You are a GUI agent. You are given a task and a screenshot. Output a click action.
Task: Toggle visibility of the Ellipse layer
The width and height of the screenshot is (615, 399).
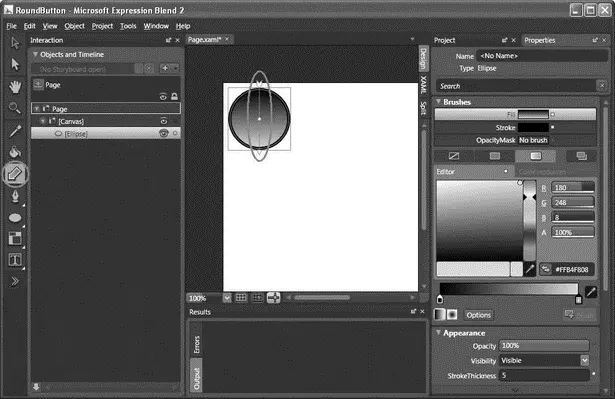164,133
